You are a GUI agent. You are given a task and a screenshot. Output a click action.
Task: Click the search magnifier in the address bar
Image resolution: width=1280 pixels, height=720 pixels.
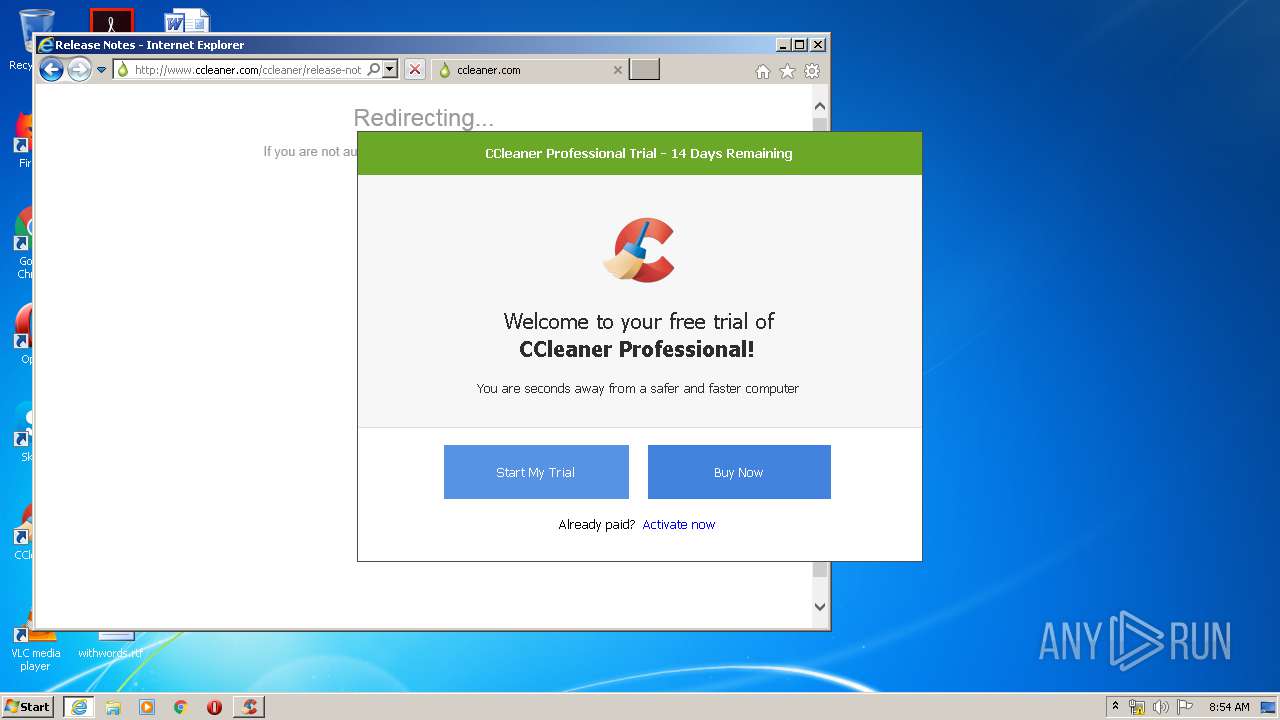coord(374,69)
